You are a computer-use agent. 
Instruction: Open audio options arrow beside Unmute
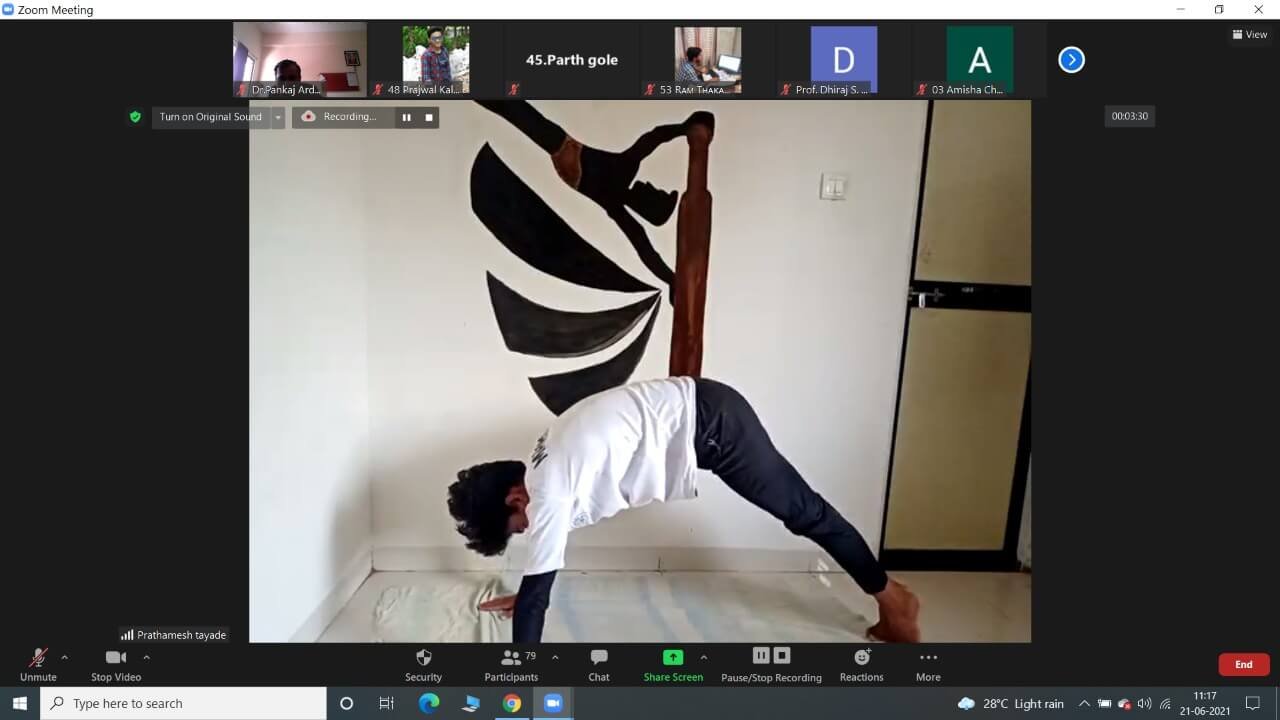[x=65, y=657]
